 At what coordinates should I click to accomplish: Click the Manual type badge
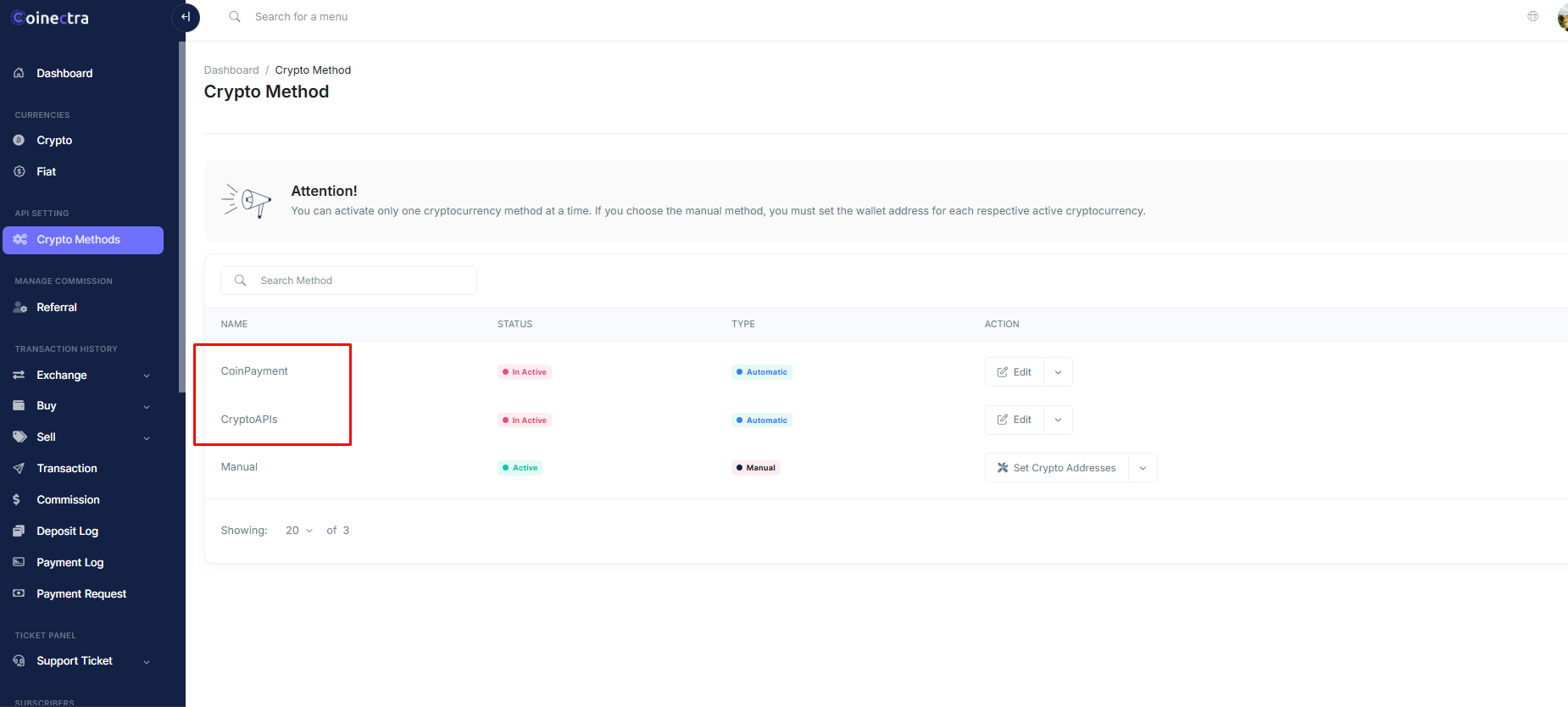[x=756, y=468]
